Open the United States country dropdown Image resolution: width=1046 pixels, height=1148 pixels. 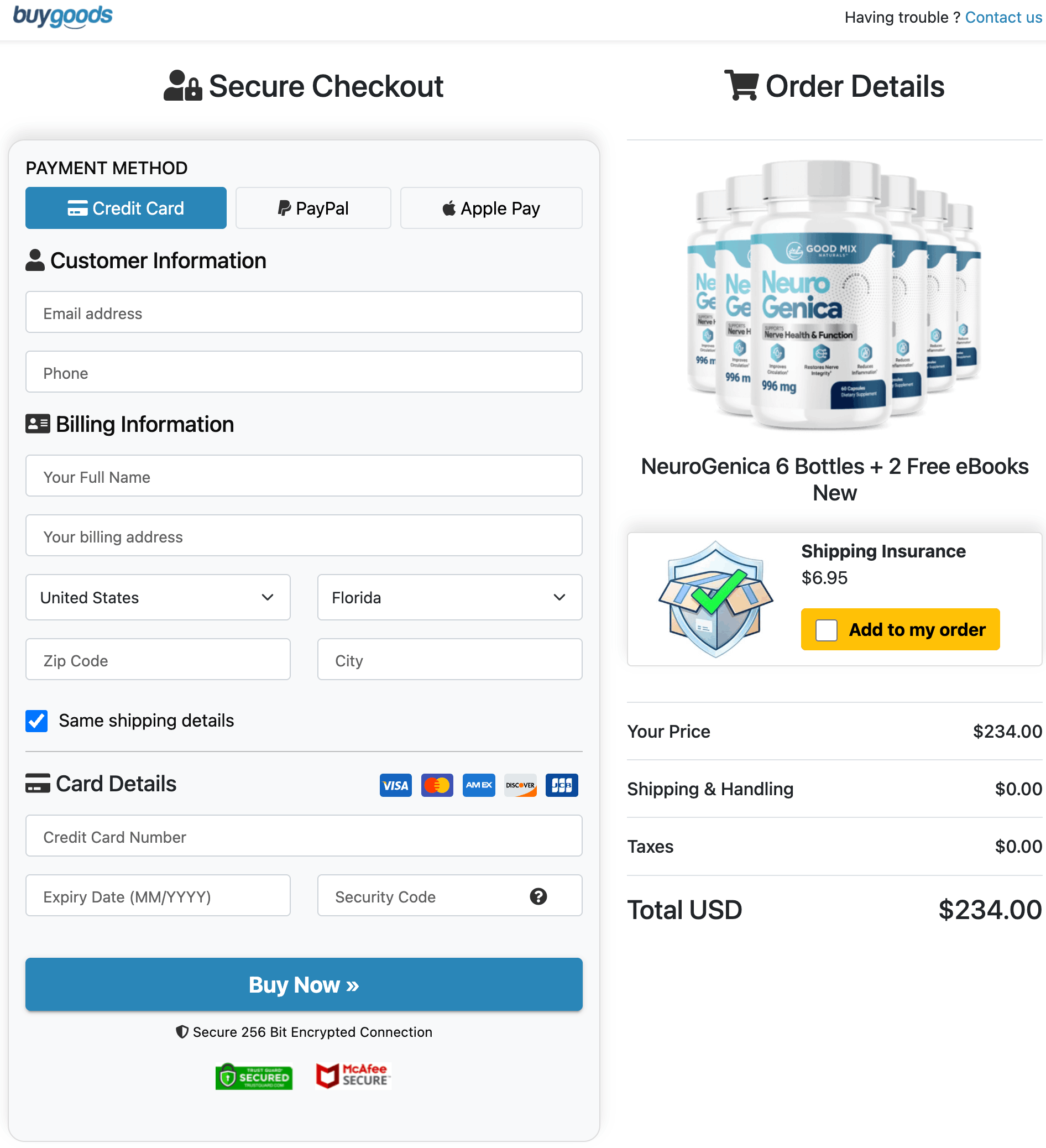158,597
